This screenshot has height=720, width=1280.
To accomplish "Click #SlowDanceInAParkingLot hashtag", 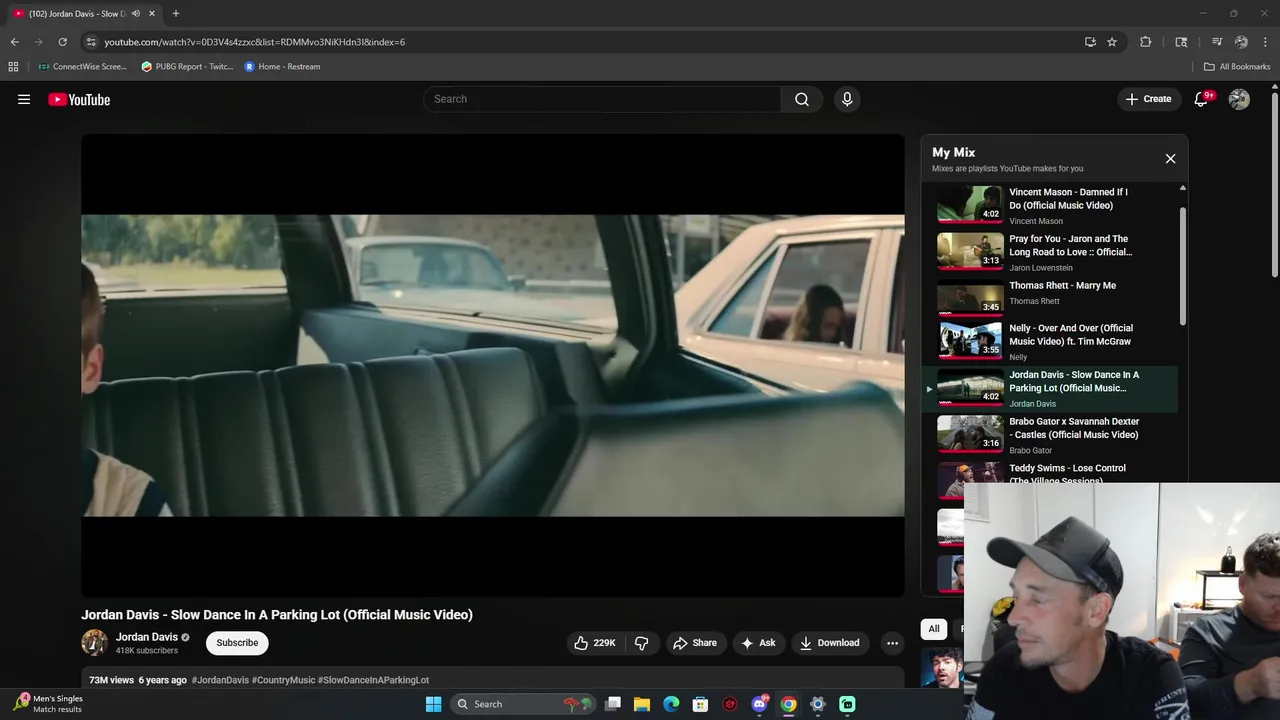I will click(x=373, y=680).
